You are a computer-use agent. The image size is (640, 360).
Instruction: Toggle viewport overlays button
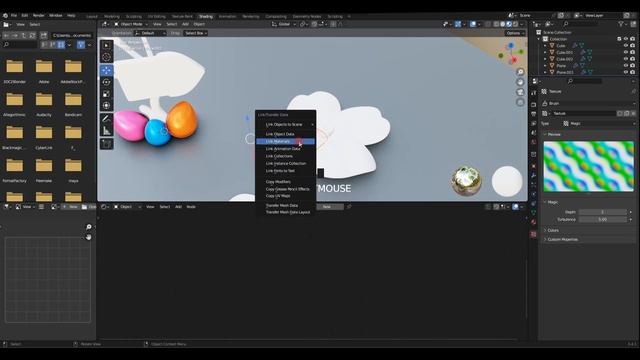473,24
